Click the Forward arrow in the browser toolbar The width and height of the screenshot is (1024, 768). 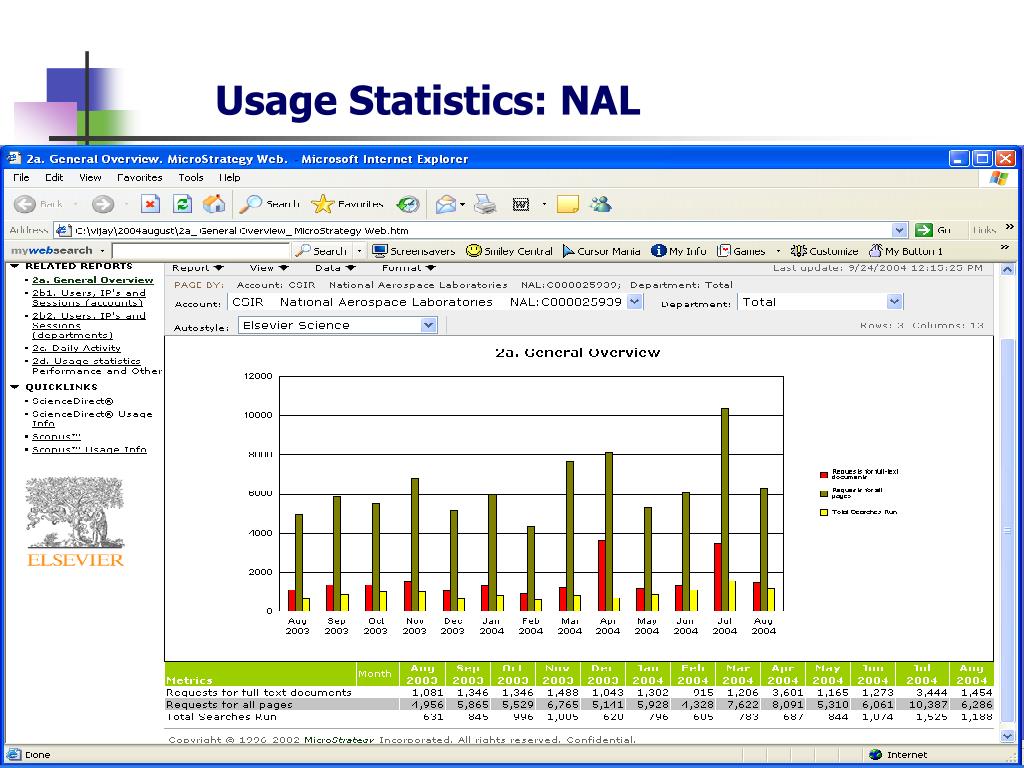click(102, 204)
